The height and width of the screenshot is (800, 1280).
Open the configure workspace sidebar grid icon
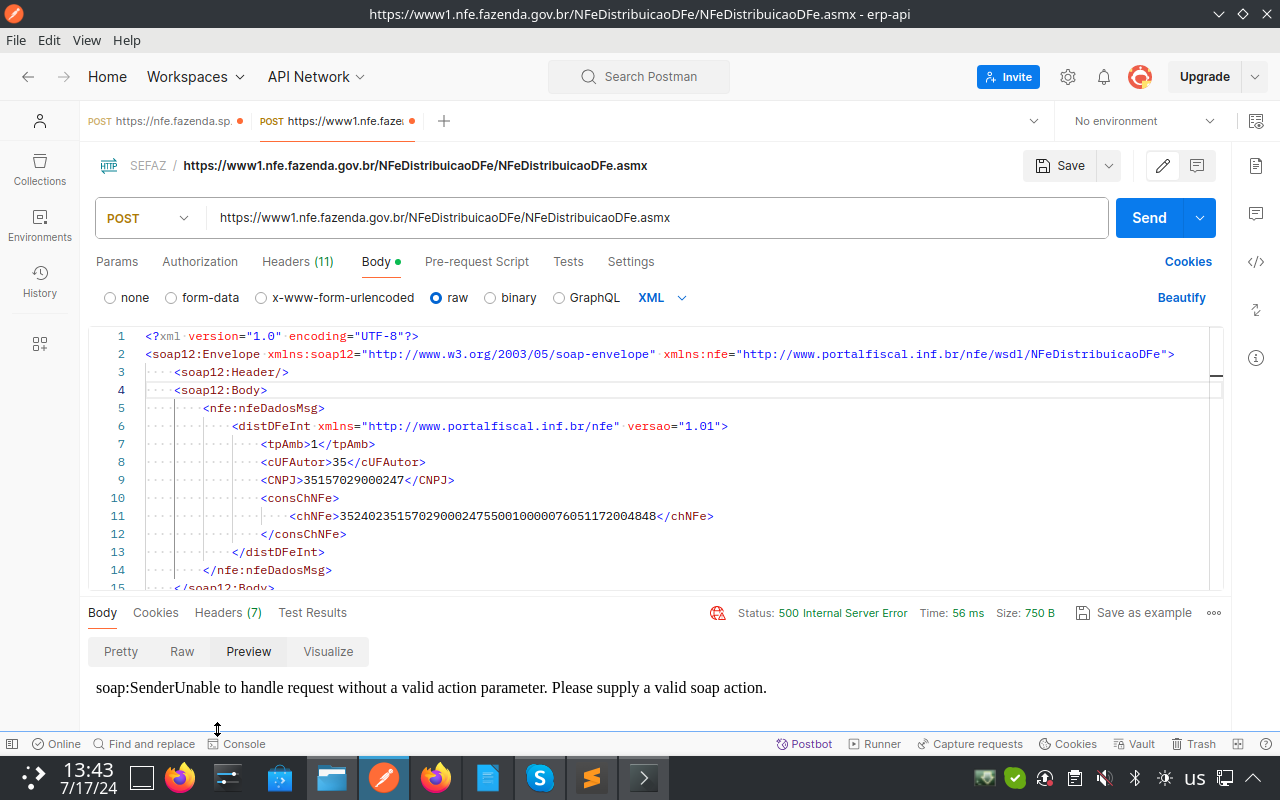pyautogui.click(x=40, y=344)
